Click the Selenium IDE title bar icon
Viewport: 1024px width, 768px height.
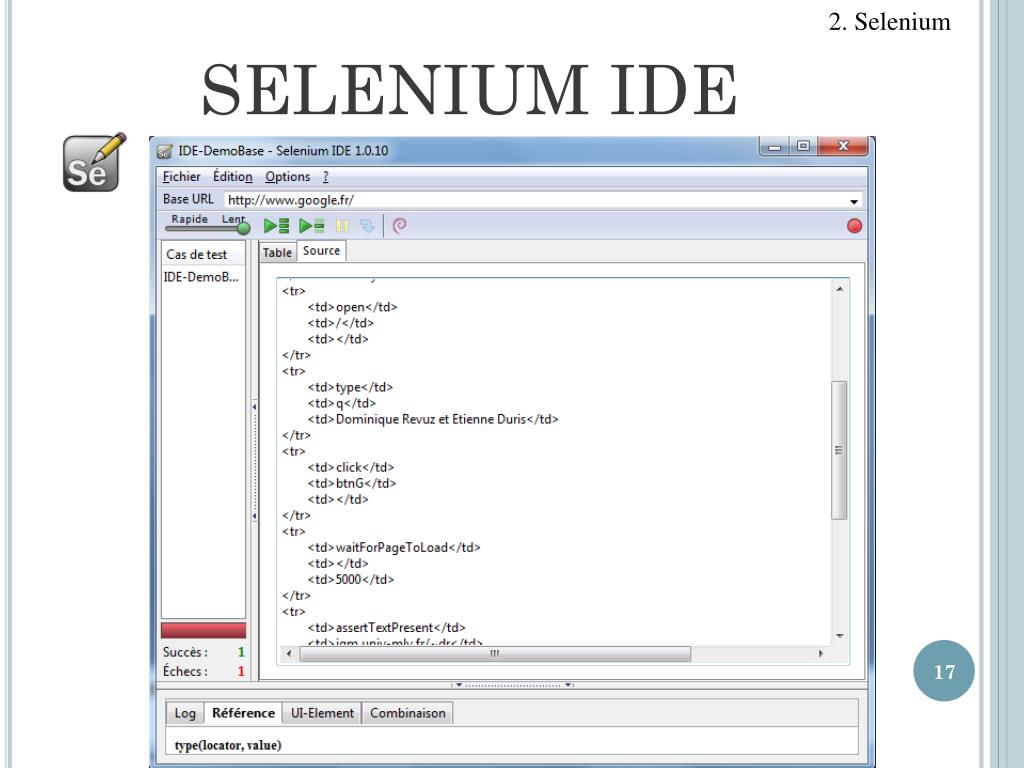(165, 152)
